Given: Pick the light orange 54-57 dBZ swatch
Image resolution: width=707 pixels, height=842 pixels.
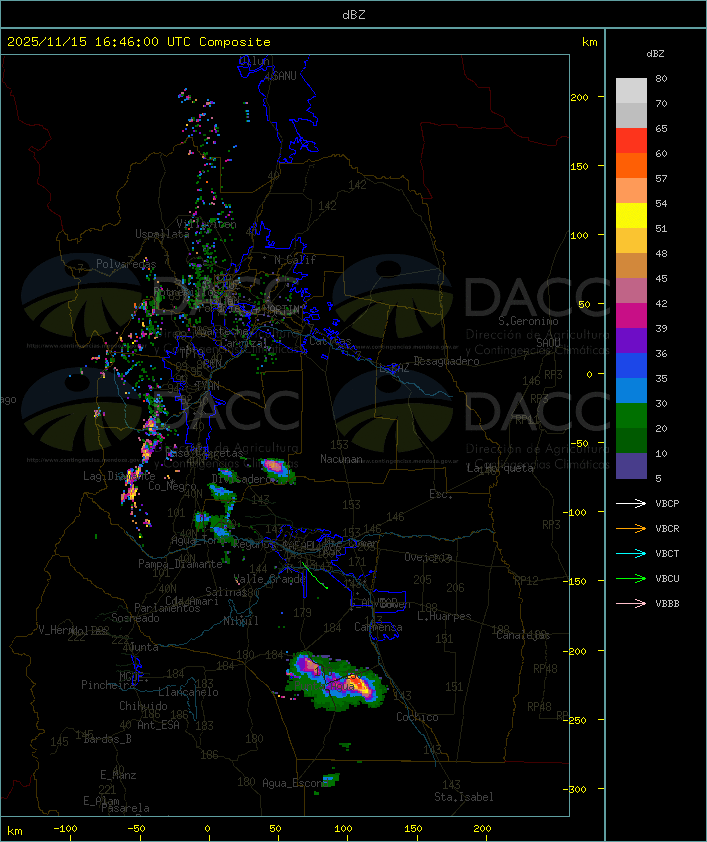Looking at the screenshot, I should point(631,191).
